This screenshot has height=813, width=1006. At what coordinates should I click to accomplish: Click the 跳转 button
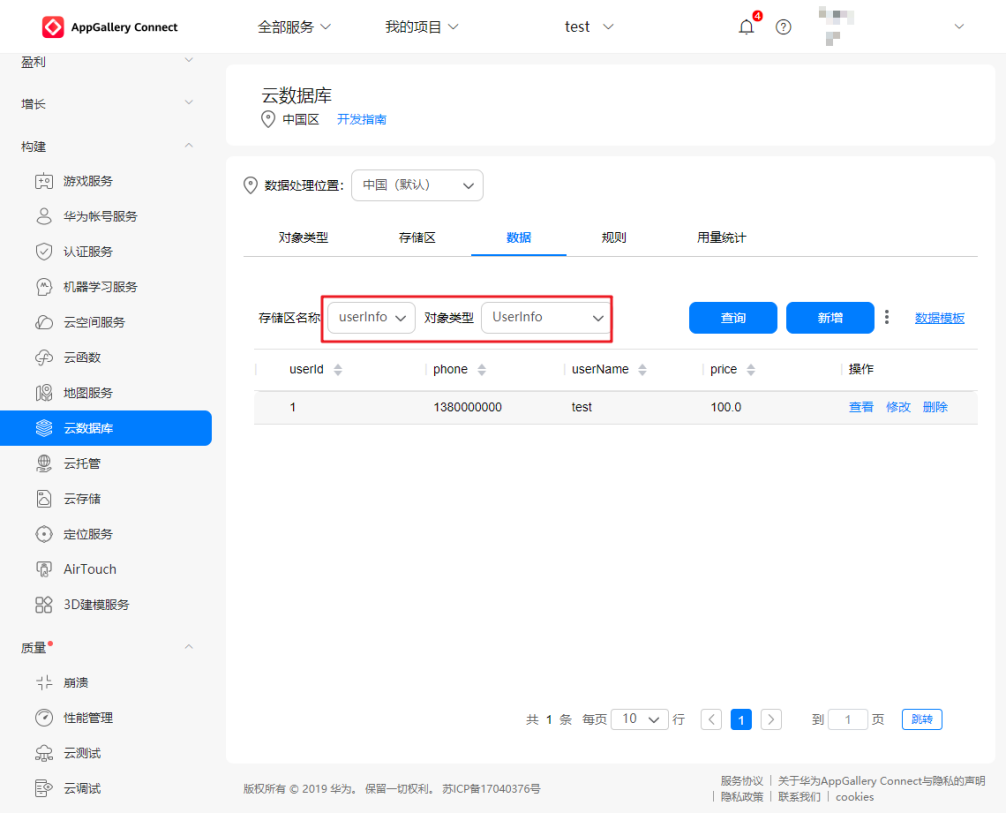922,719
